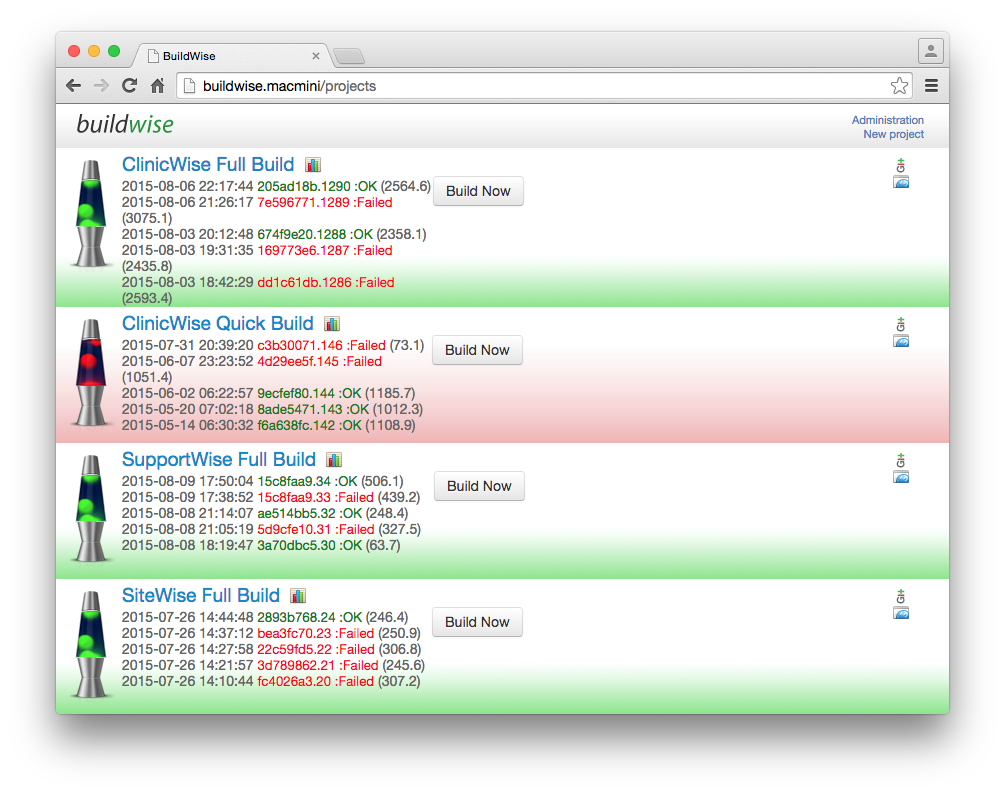Screen dimensions: 1005x794
Task: Open the SiteWise Full Build project title
Action: [x=201, y=595]
